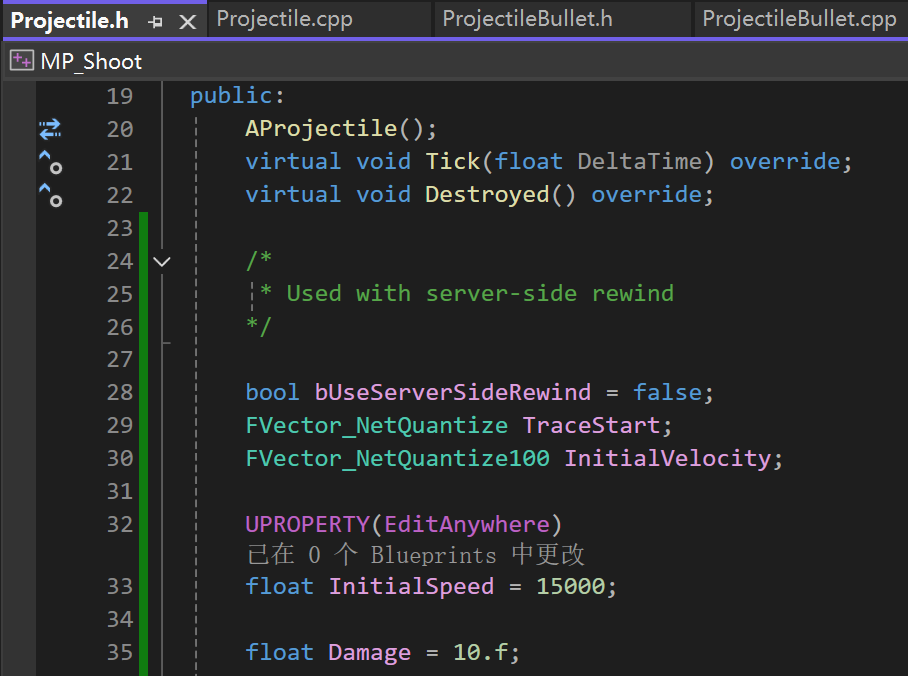The height and width of the screenshot is (676, 908).
Task: Click the override indicator icon on line 22
Action: click(50, 195)
